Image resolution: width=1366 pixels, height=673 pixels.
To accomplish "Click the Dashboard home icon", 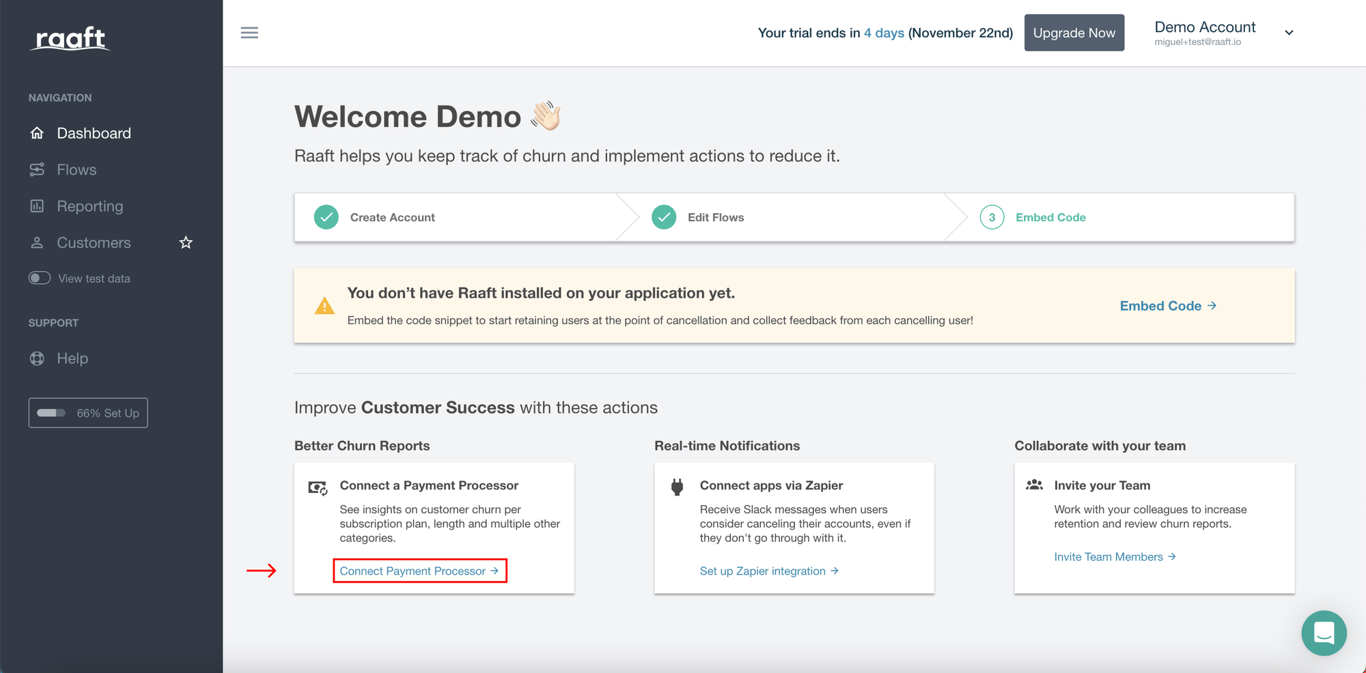I will [37, 133].
